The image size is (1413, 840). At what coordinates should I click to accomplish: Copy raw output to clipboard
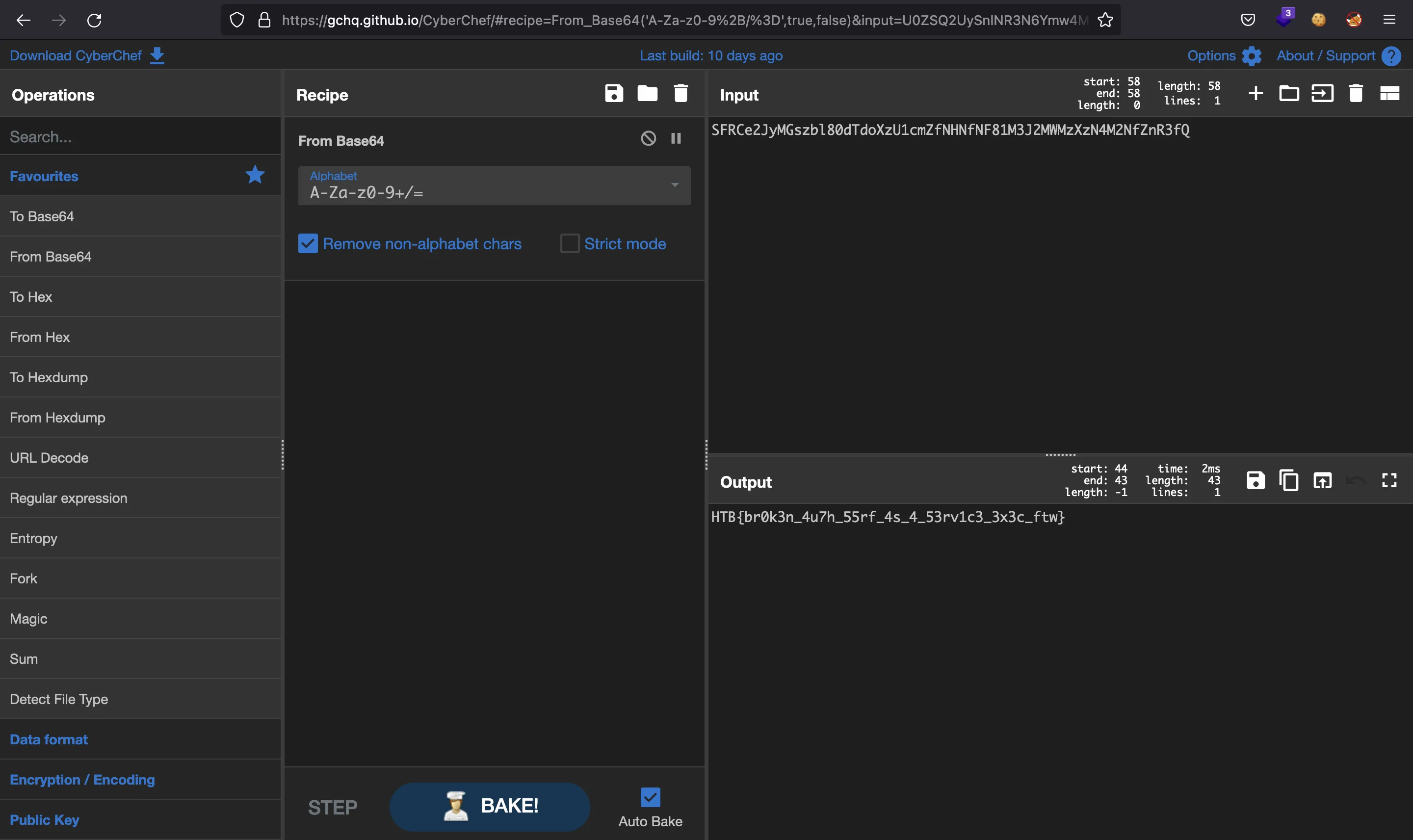[1289, 480]
